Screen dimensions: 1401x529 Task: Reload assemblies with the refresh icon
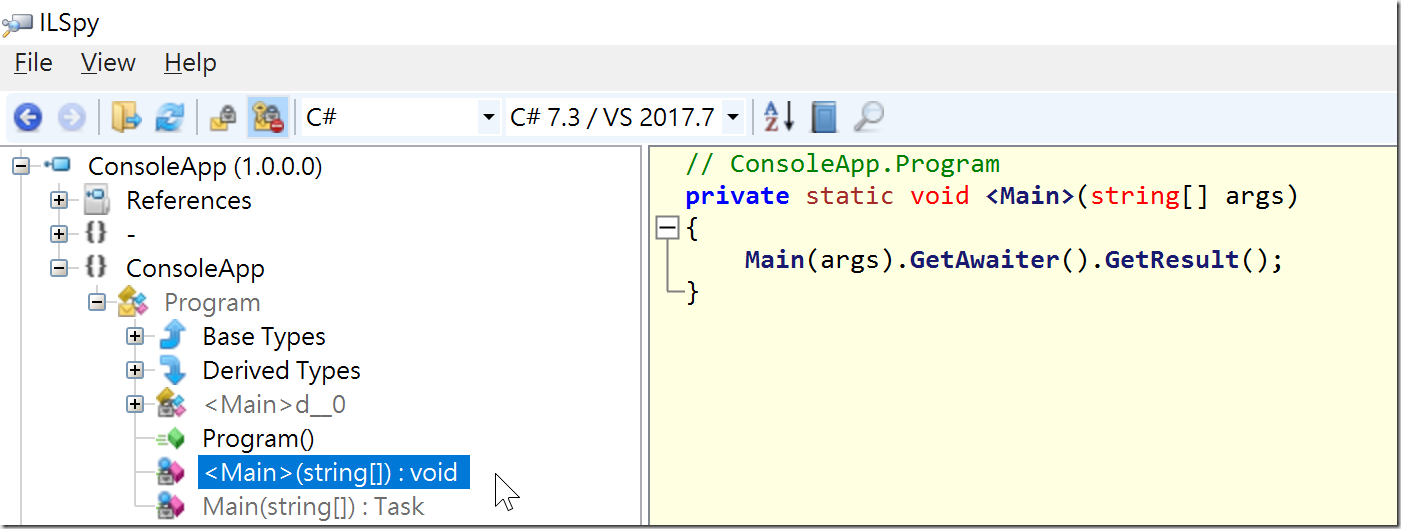coord(169,118)
